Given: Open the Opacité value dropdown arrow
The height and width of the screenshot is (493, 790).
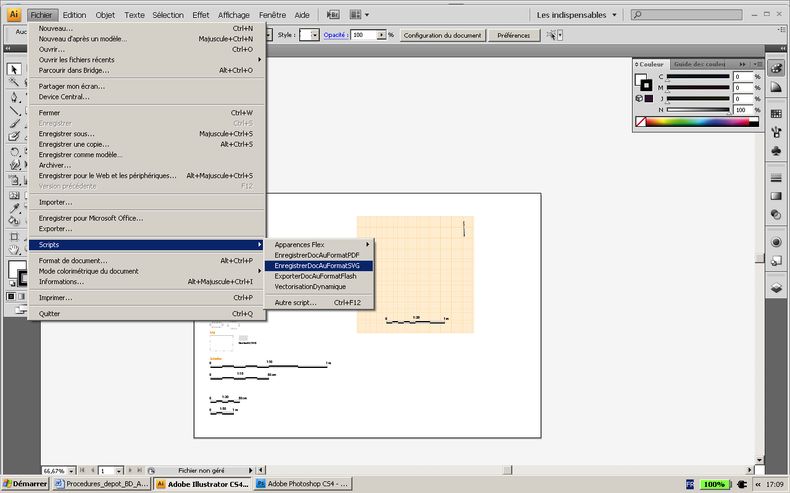Looking at the screenshot, I should pos(381,35).
